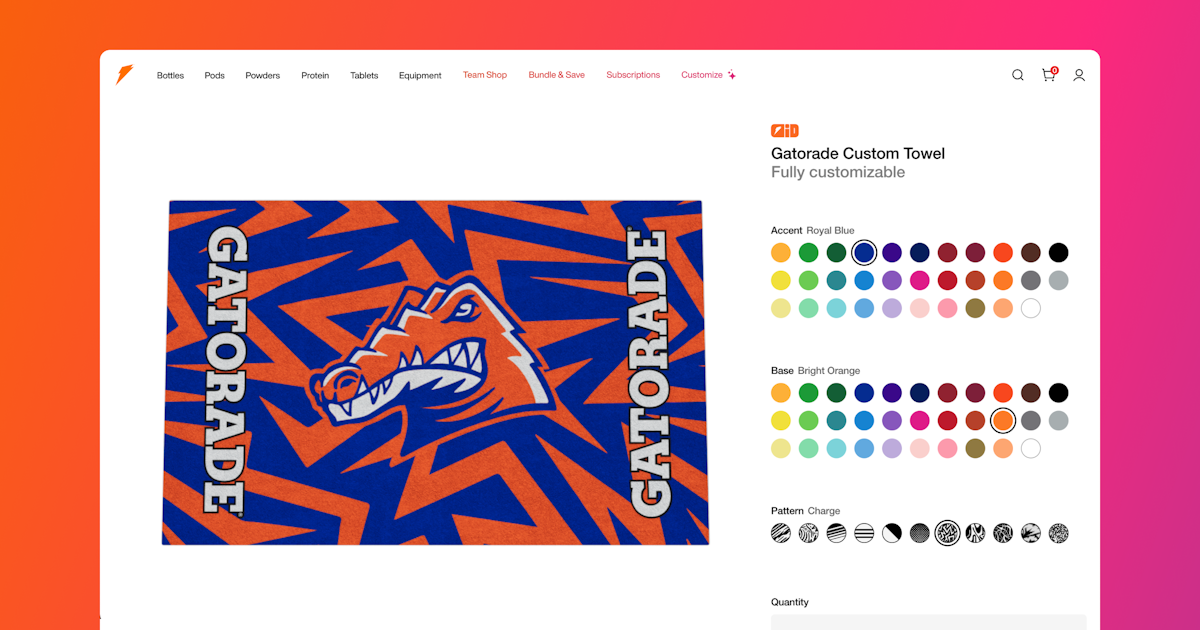Pick the pink Accent color swatch
Viewport: 1200px width, 630px height.
(919, 280)
